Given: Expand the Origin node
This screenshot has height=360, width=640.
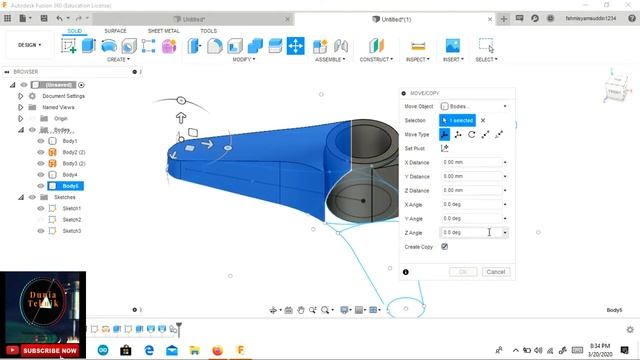Looking at the screenshot, I should coord(20,118).
